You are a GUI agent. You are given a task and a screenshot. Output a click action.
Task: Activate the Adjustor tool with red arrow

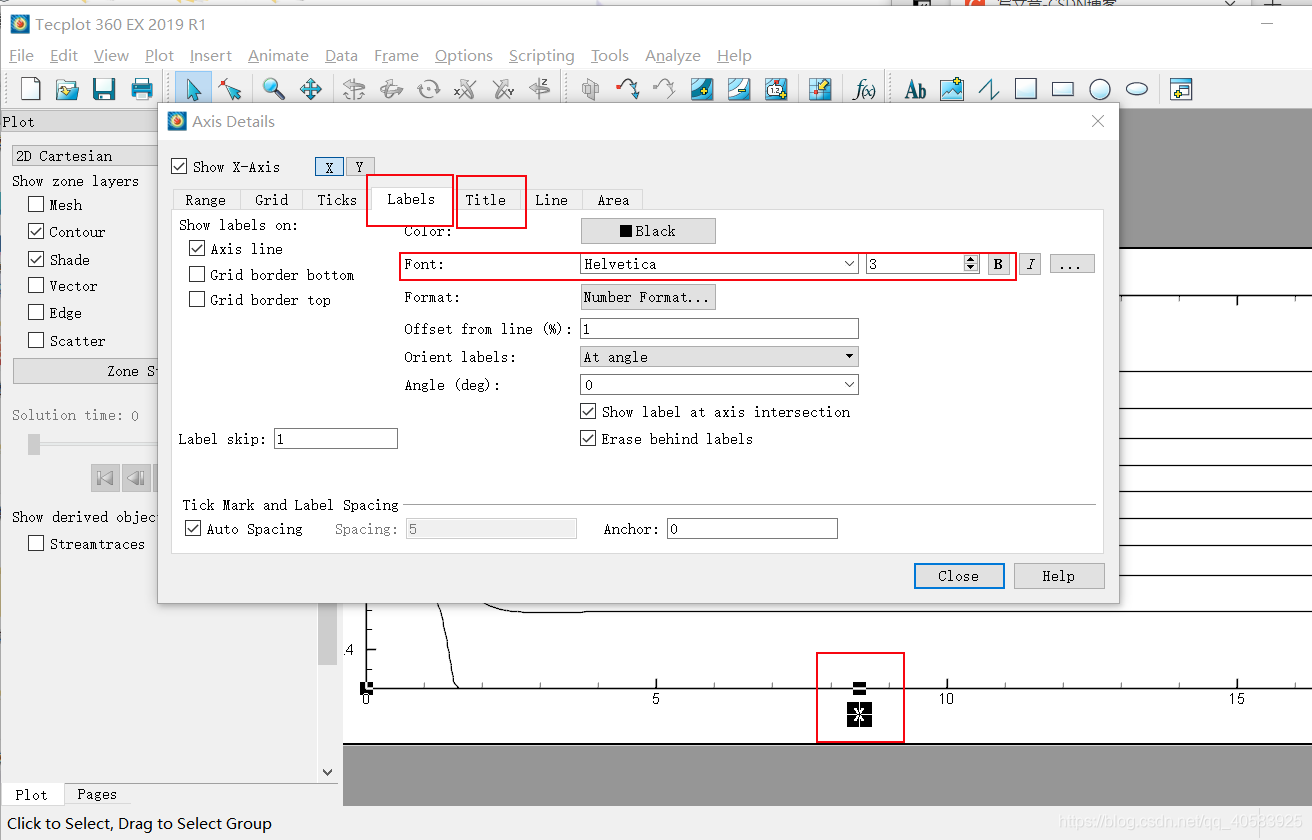230,89
